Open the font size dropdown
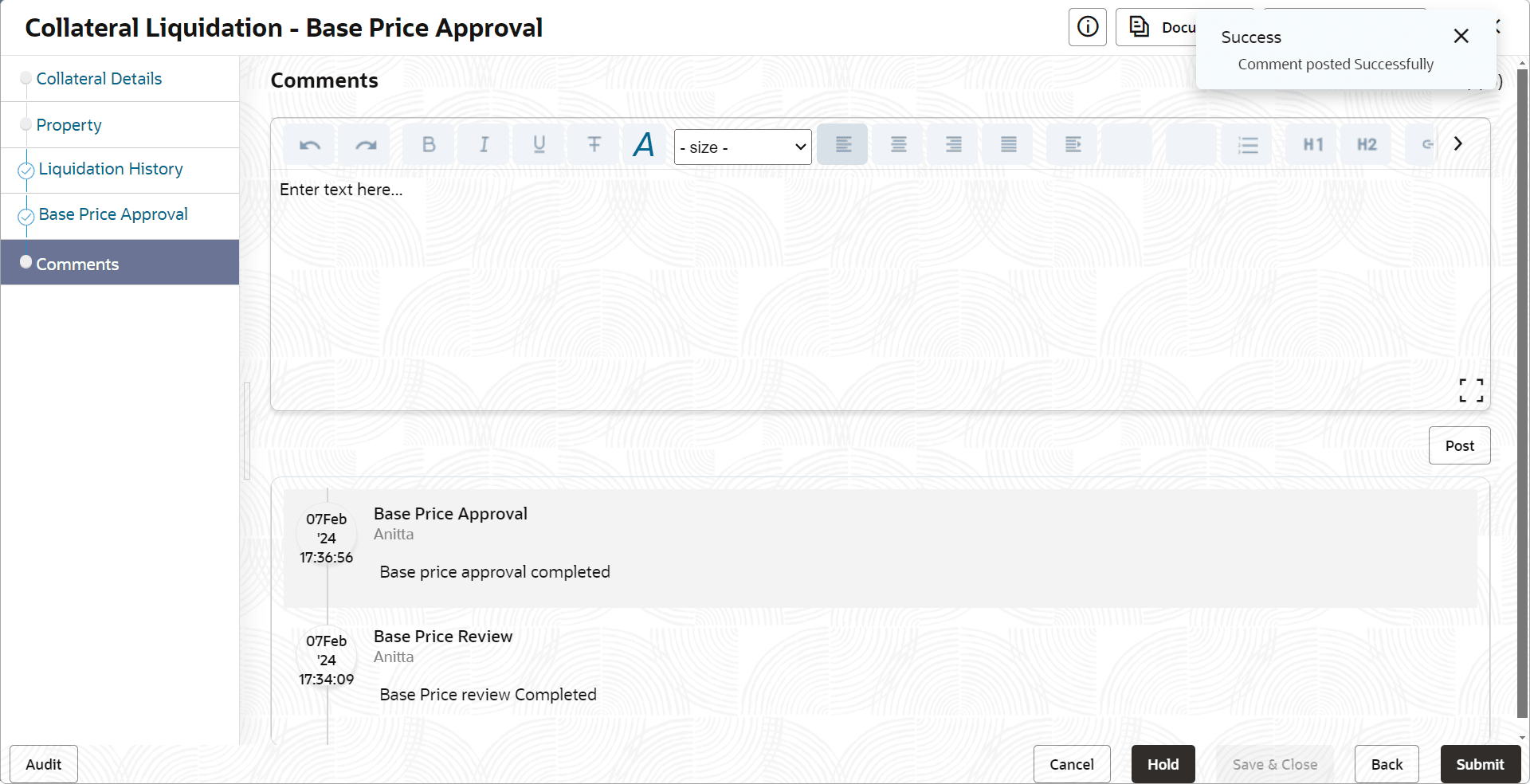 point(743,147)
